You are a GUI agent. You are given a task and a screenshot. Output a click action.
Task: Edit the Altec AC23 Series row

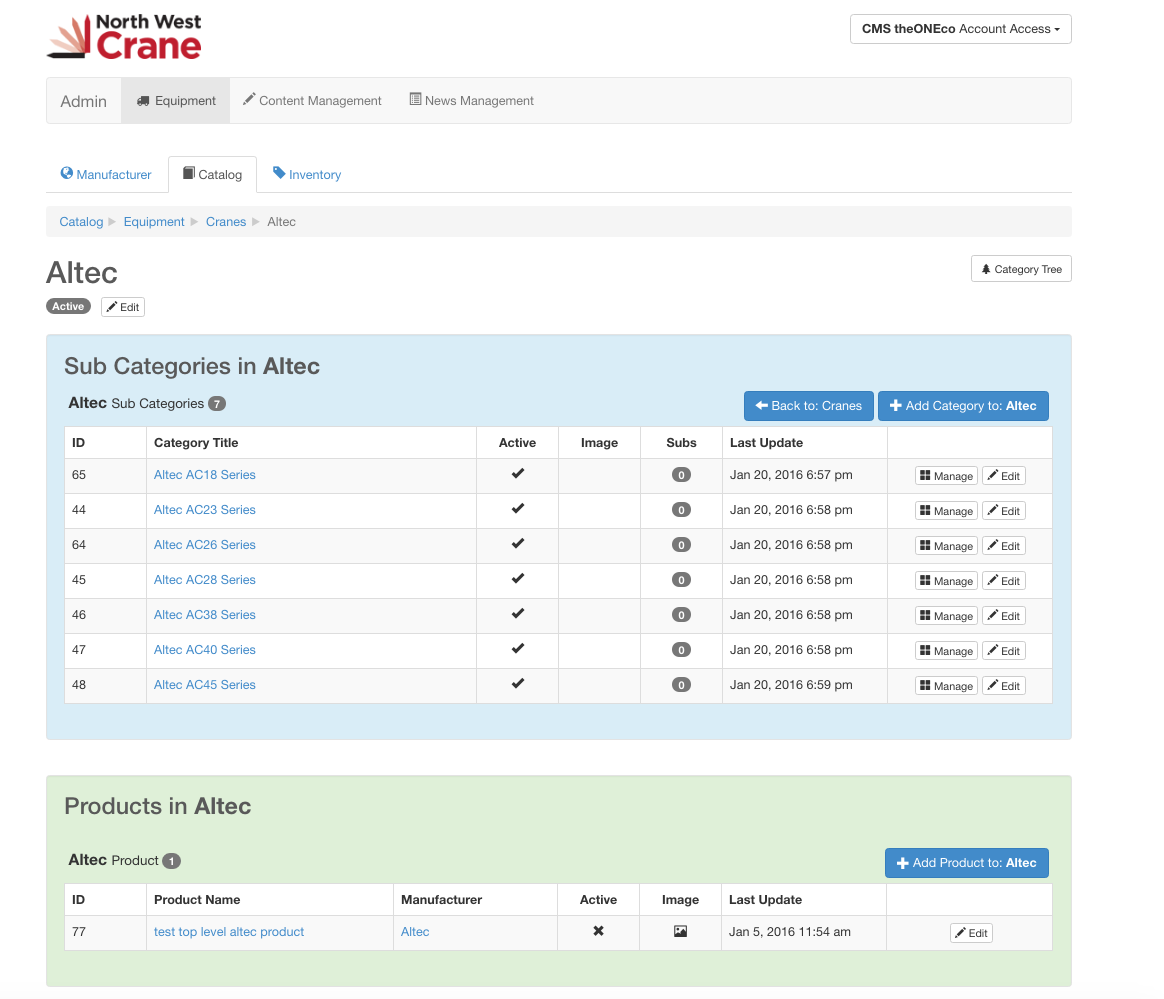[x=1003, y=511]
